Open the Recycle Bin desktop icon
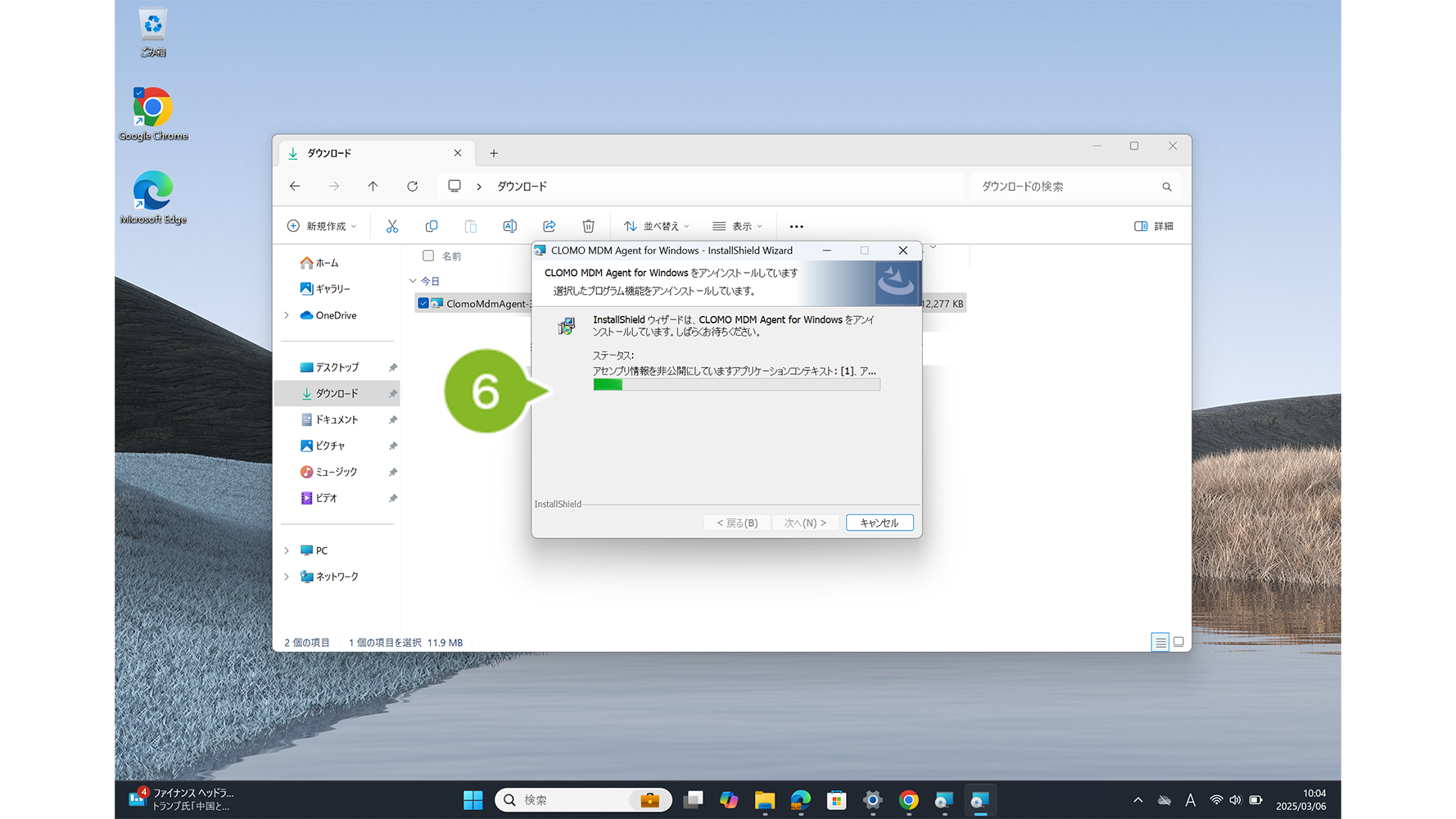 [153, 32]
